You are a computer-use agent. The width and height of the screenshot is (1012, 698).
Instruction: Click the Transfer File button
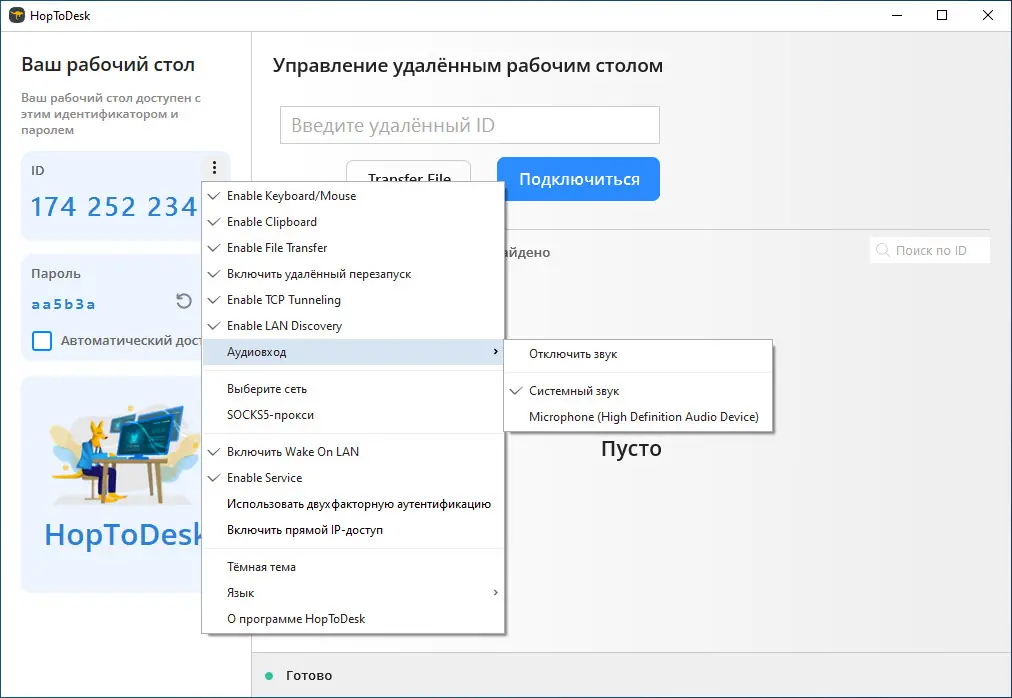point(409,172)
